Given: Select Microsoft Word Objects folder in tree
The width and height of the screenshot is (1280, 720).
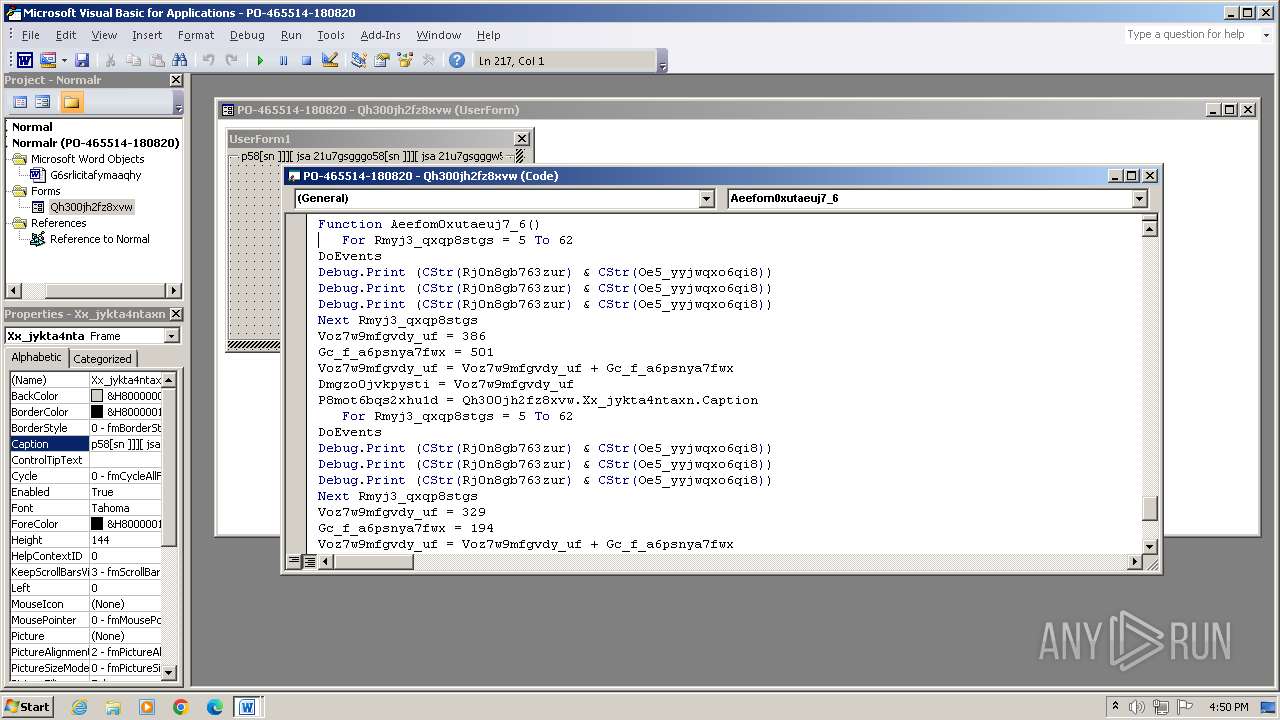Looking at the screenshot, I should 87,159.
